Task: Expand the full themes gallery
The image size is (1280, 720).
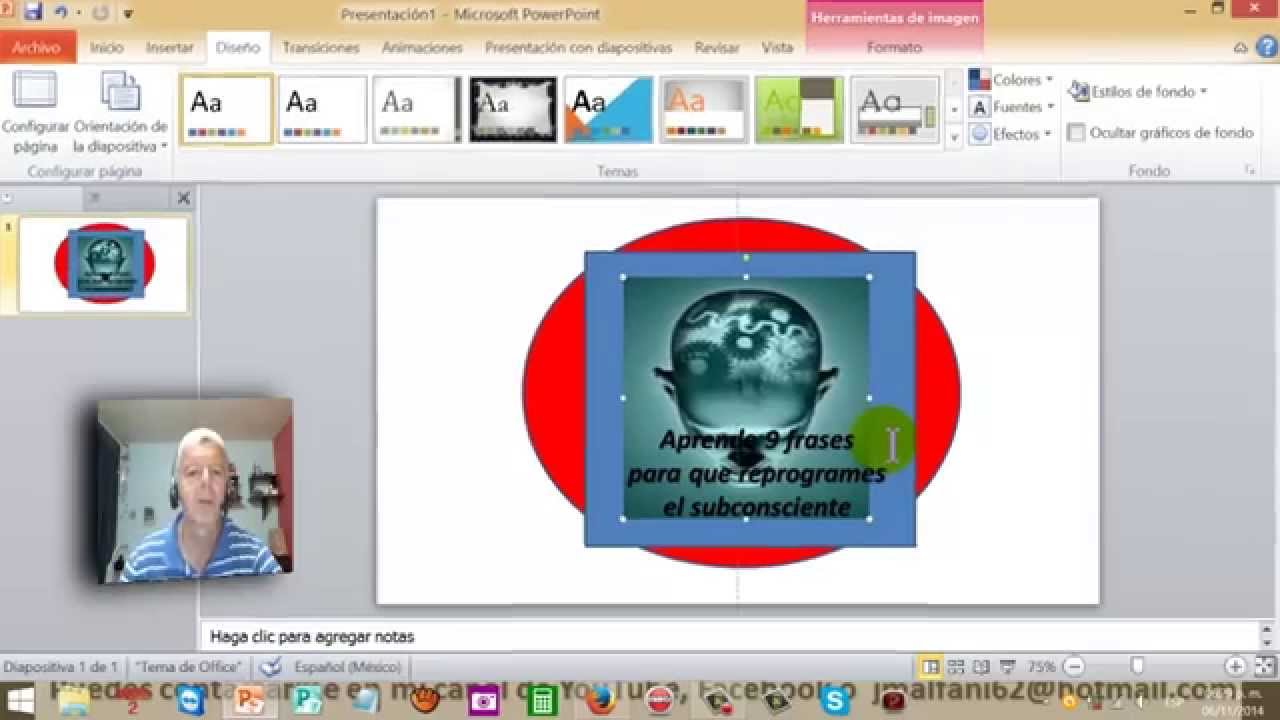Action: (954, 136)
